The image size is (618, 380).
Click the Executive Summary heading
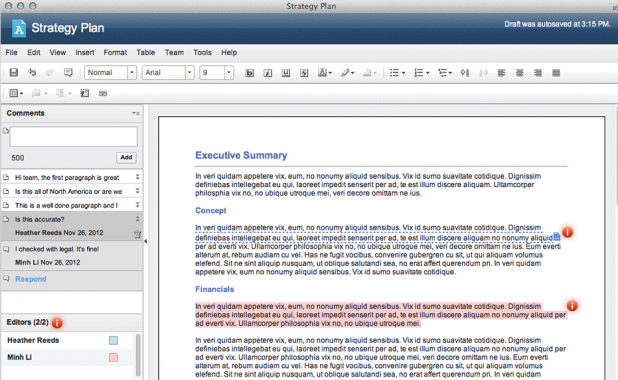241,155
